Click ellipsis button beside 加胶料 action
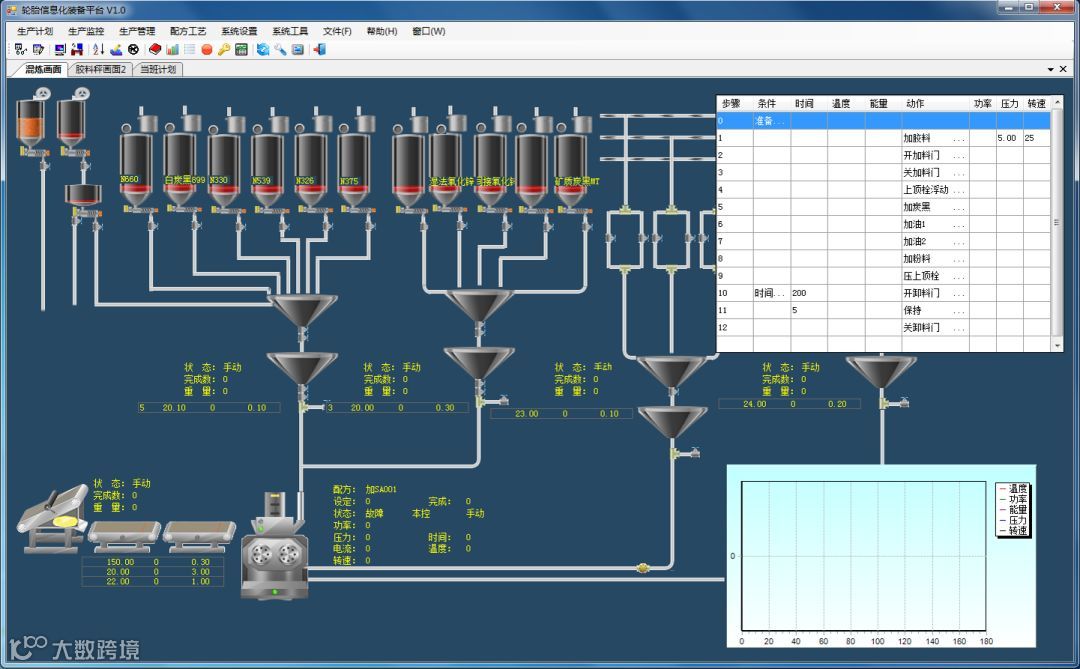Screen dimensions: 1080x669 tap(958, 139)
